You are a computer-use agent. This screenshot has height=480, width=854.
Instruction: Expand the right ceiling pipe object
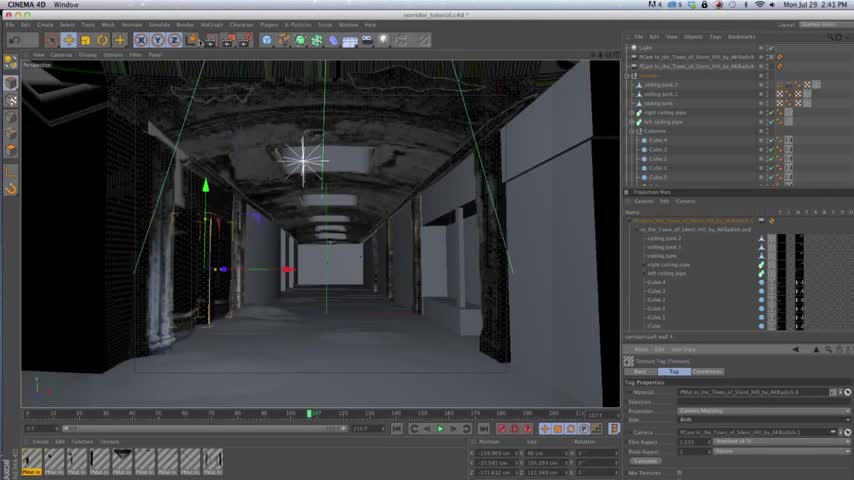pyautogui.click(x=632, y=113)
